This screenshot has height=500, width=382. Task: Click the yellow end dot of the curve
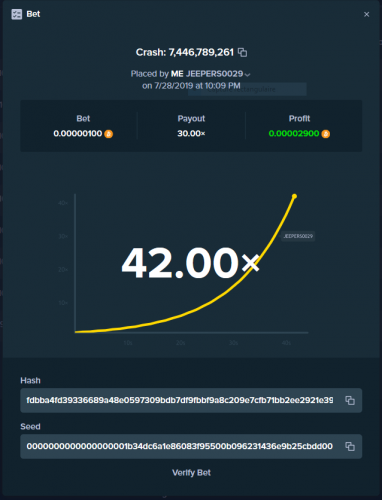pos(294,196)
